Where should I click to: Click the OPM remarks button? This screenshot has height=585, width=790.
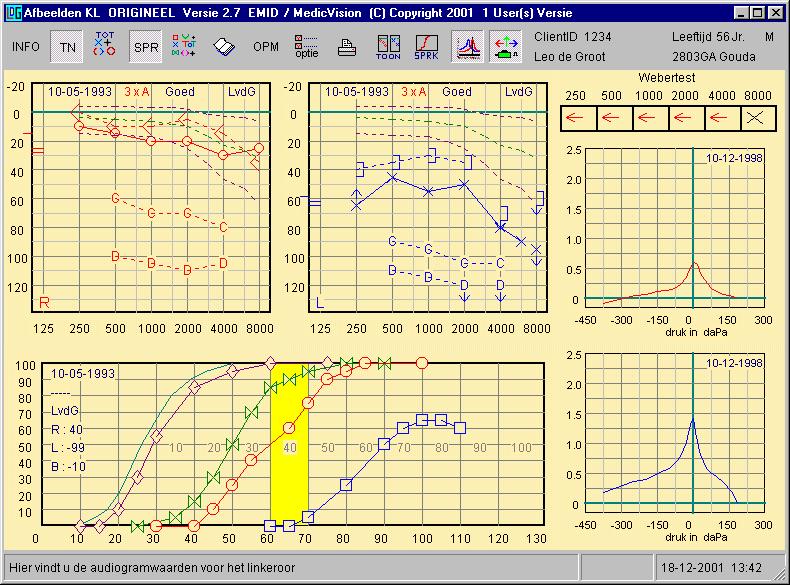click(x=266, y=47)
